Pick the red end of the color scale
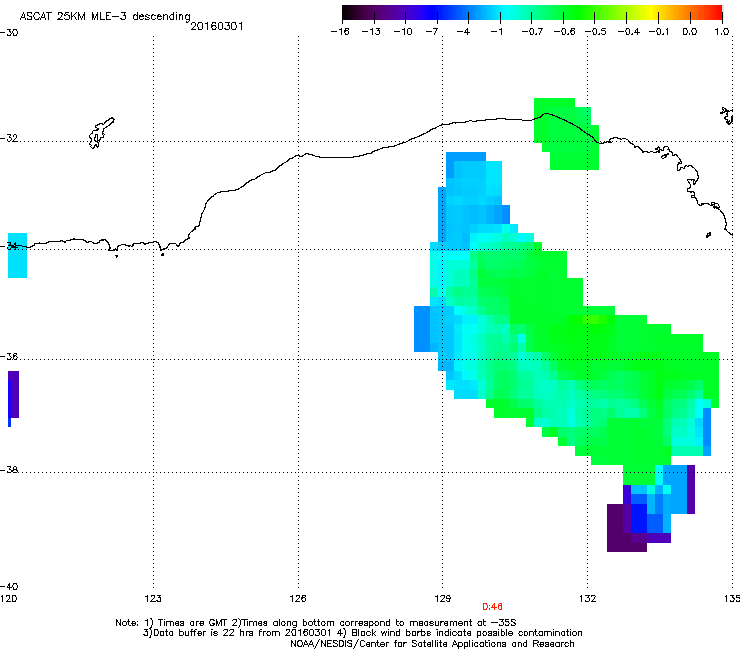This screenshot has height=650, width=740. pos(713,13)
